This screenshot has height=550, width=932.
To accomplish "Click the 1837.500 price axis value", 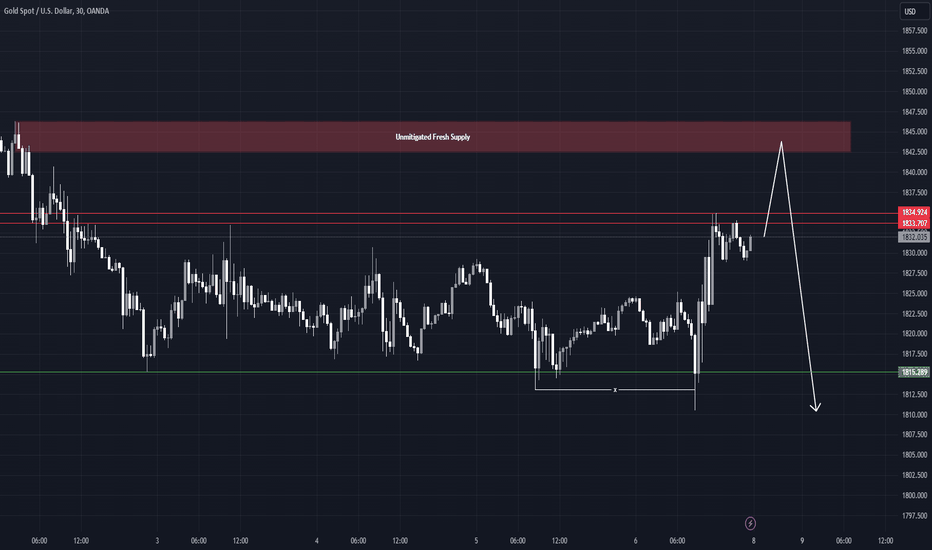I will [914, 193].
